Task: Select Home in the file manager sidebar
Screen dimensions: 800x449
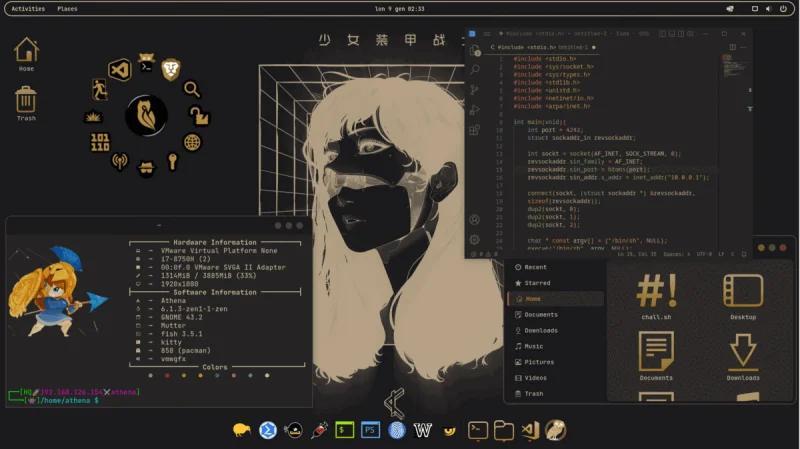Action: (x=555, y=298)
